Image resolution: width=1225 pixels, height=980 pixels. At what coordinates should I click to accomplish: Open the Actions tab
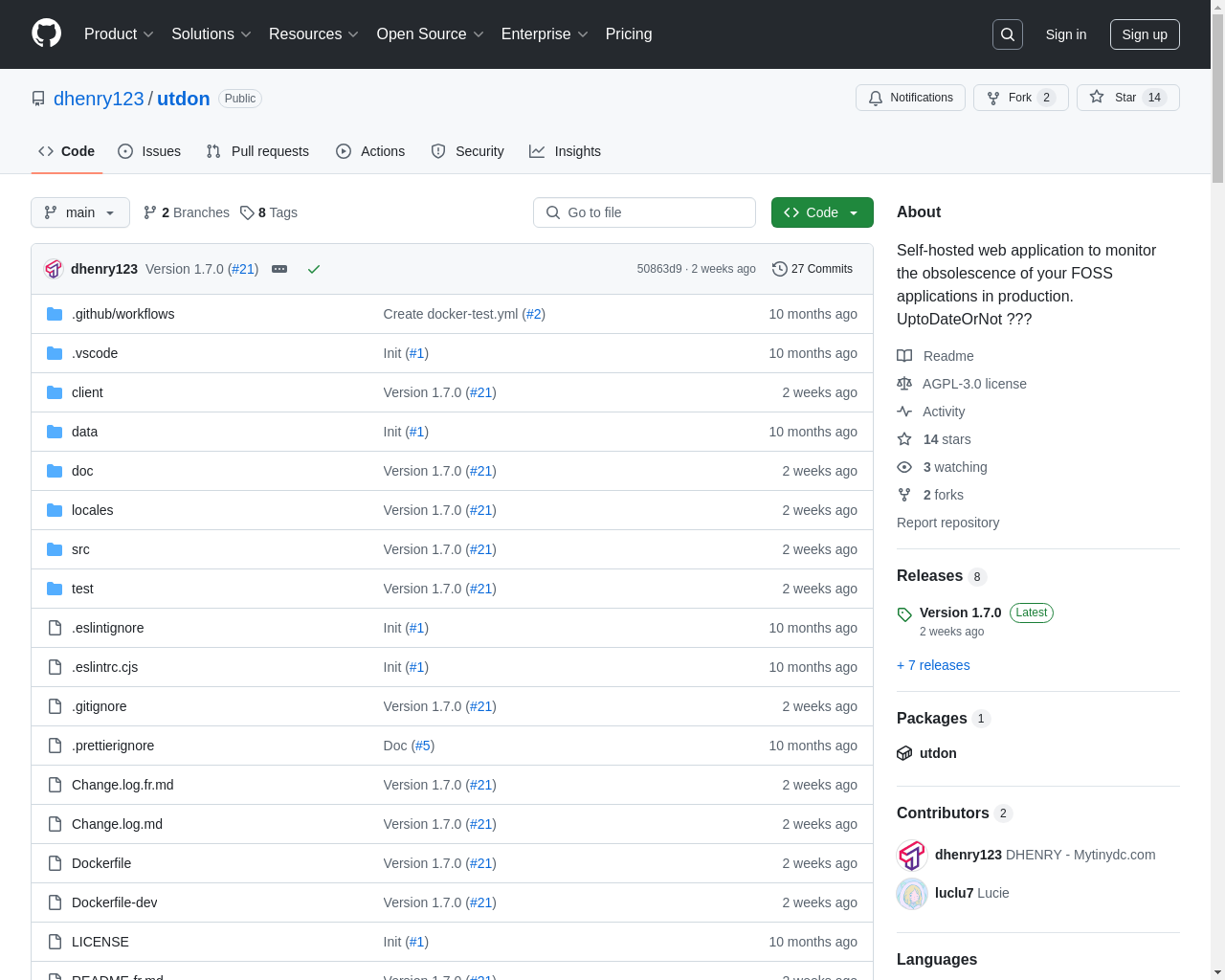(370, 151)
